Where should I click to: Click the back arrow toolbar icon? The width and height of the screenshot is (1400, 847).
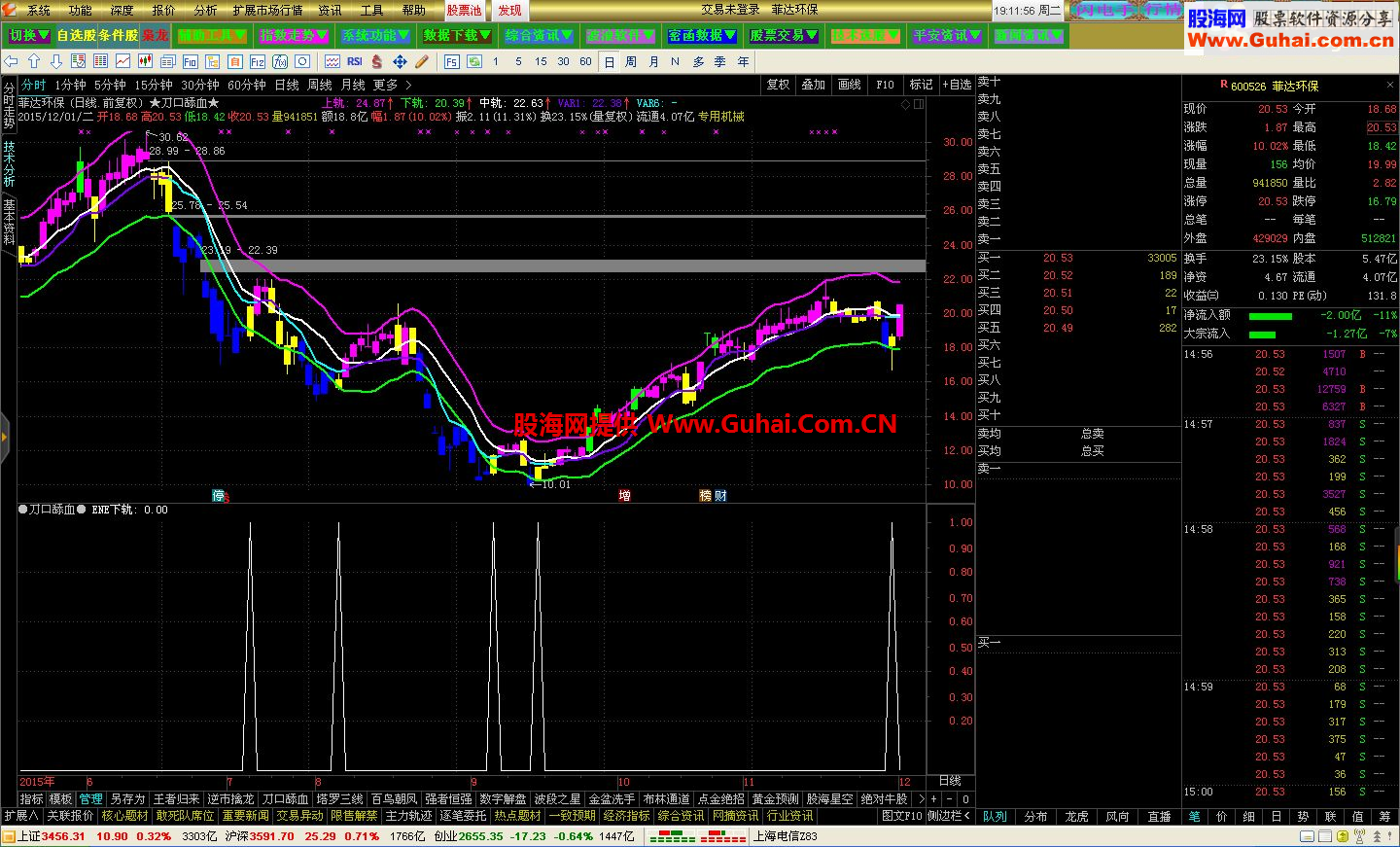tap(11, 61)
